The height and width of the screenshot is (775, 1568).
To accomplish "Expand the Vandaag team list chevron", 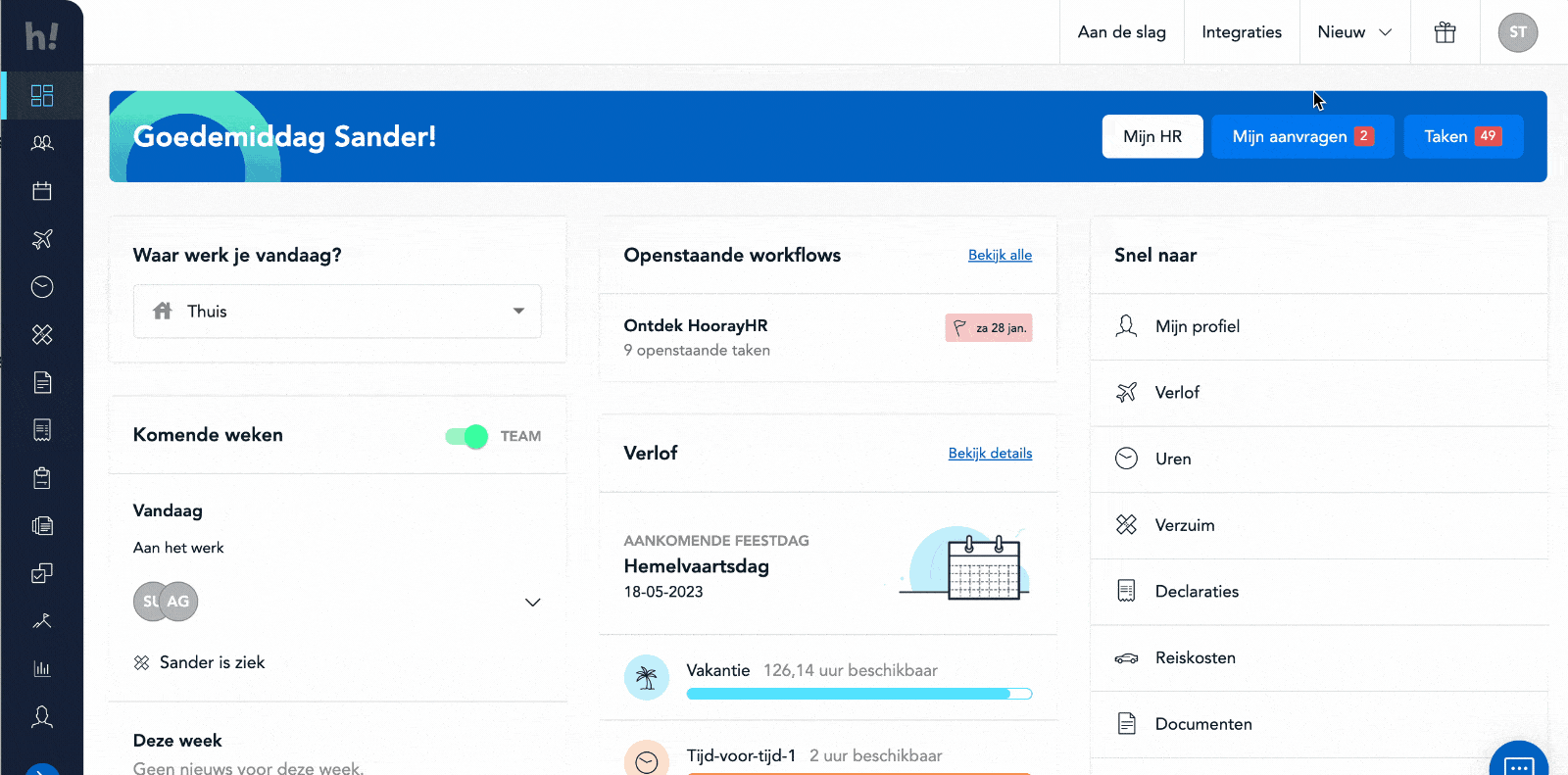I will [533, 602].
